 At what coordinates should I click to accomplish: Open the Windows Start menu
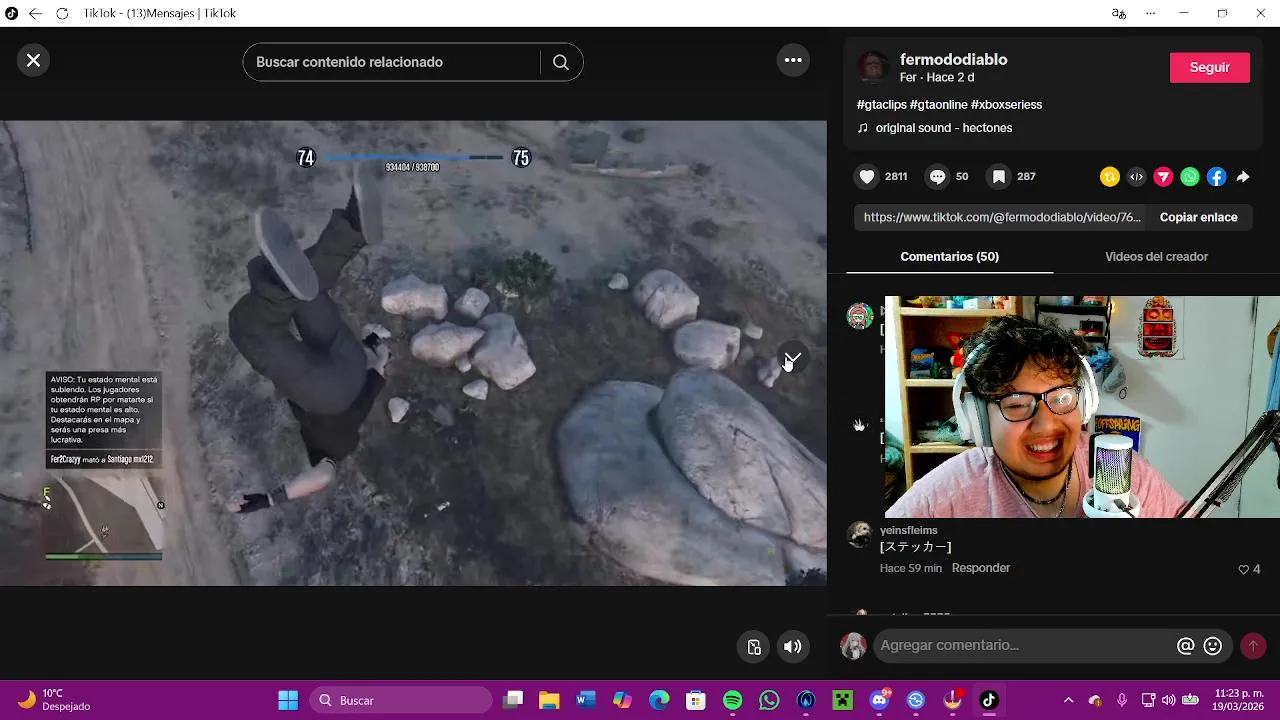tap(288, 700)
